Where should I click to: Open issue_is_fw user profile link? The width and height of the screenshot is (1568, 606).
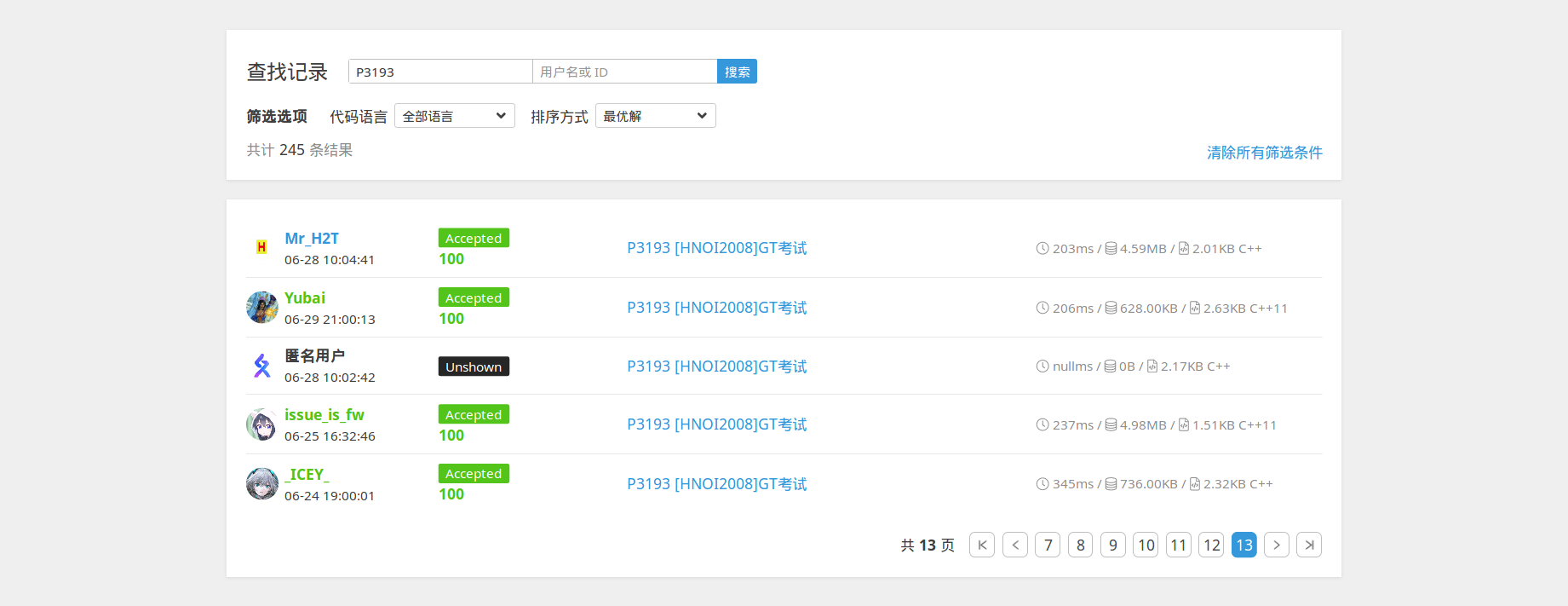tap(325, 415)
